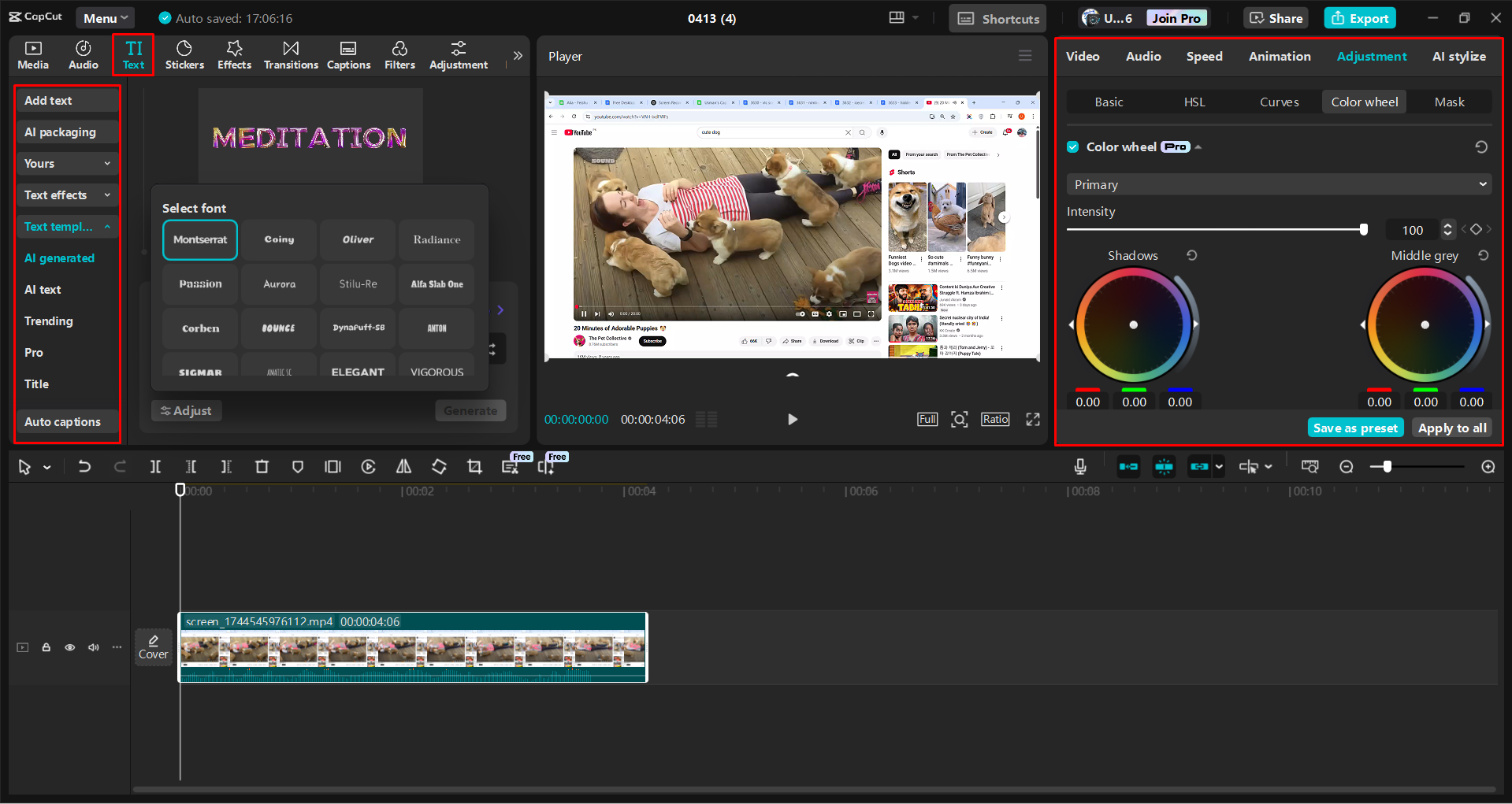Open the Primary dropdown in Color wheel panel

click(1278, 183)
